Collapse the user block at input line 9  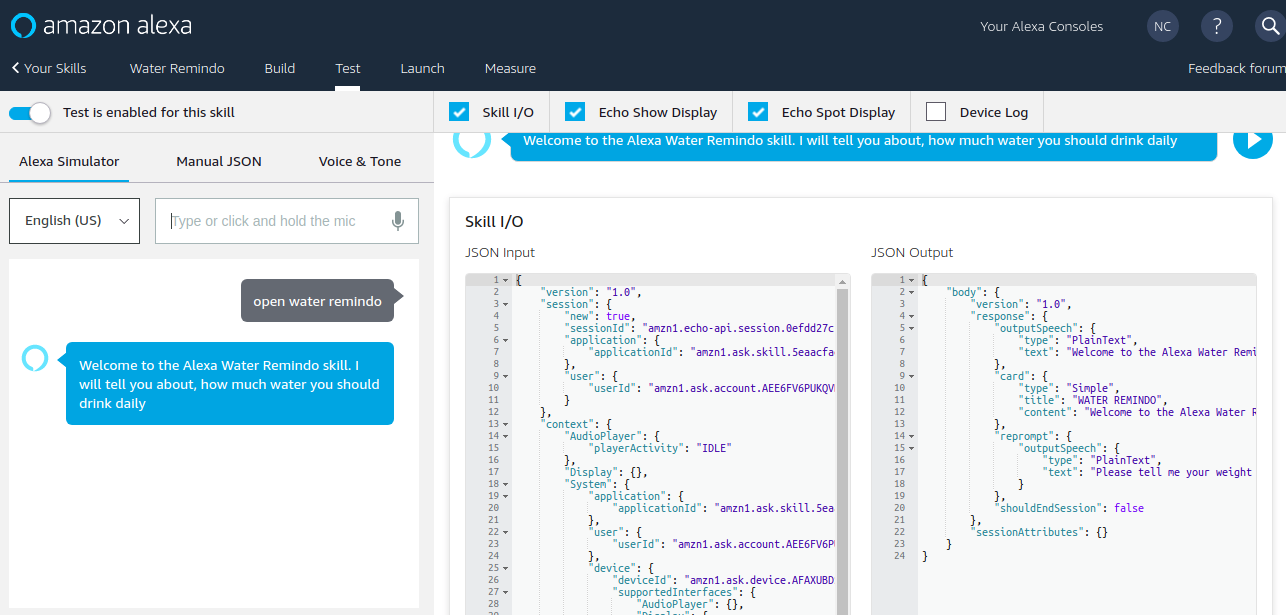(x=506, y=376)
